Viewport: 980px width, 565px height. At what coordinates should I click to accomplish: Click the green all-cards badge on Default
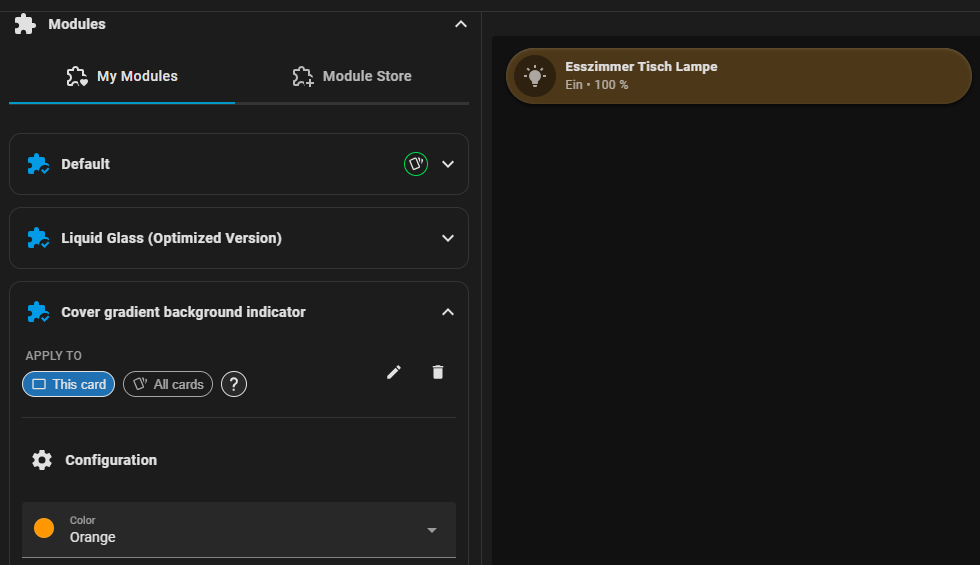click(416, 164)
